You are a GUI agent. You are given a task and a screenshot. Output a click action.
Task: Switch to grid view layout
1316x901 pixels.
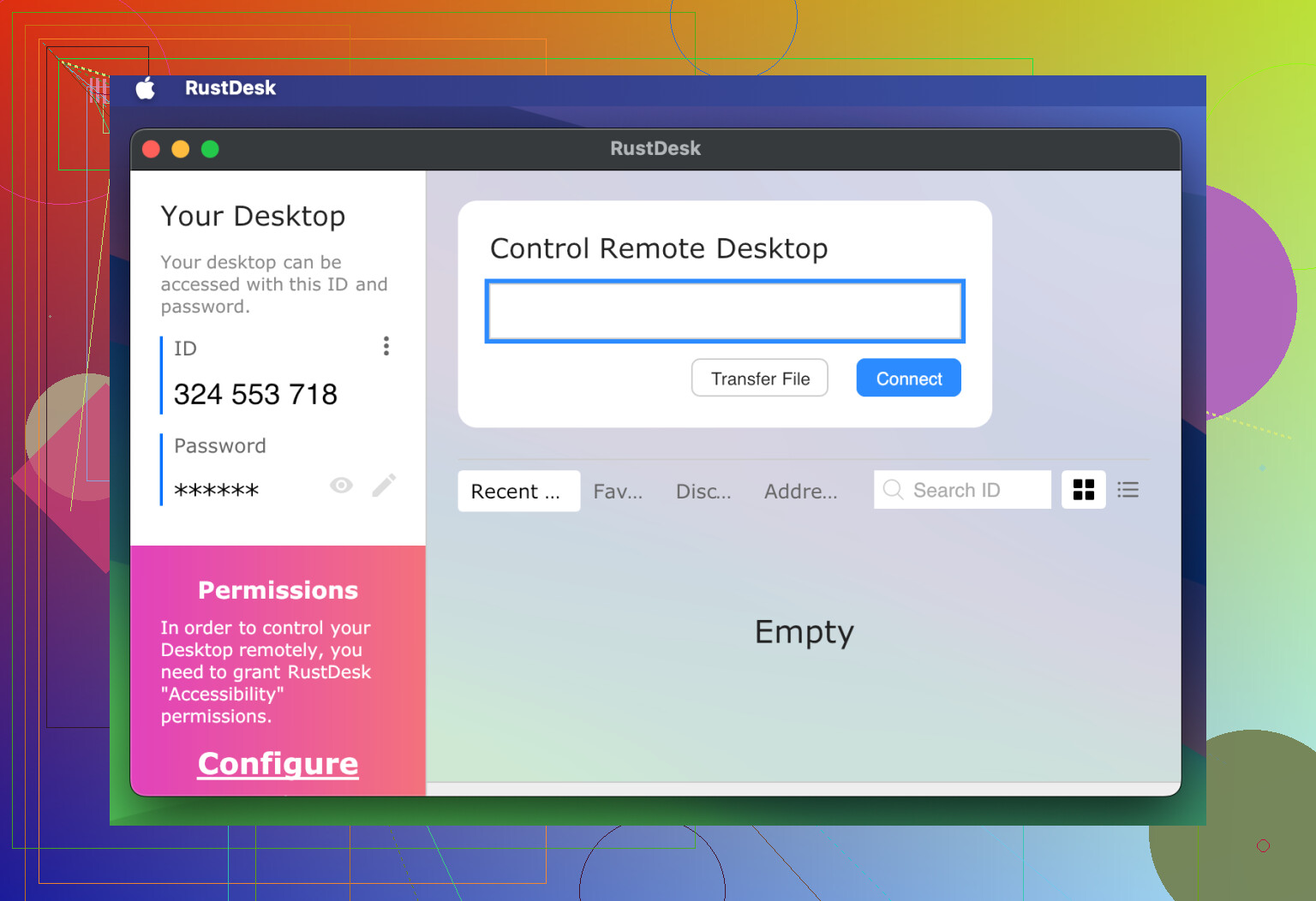pos(1083,490)
